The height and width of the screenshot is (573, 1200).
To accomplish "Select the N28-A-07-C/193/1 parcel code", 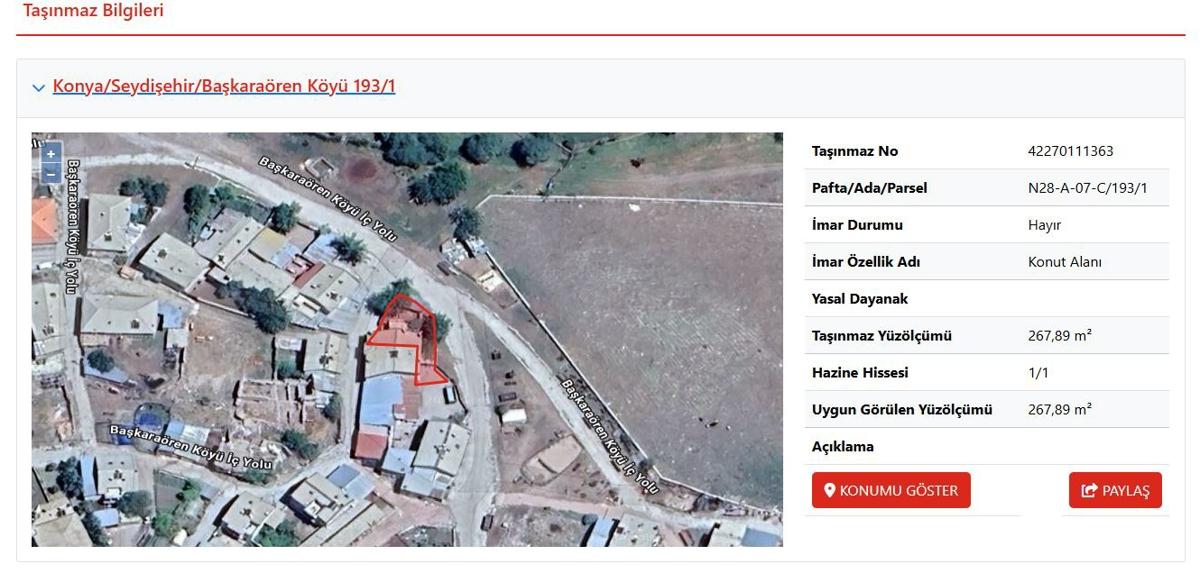I will click(x=1087, y=188).
